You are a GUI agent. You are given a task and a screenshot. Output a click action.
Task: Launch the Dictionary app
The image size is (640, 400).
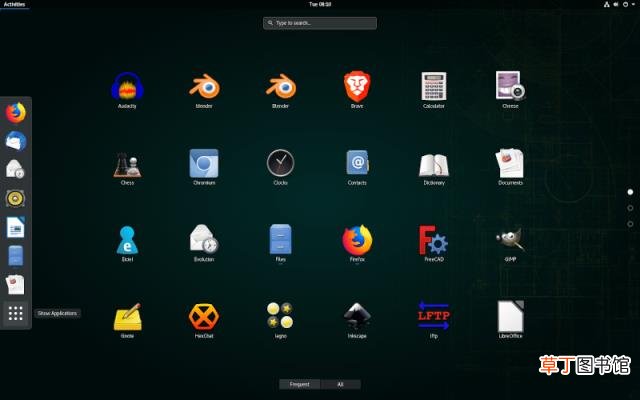pos(434,167)
